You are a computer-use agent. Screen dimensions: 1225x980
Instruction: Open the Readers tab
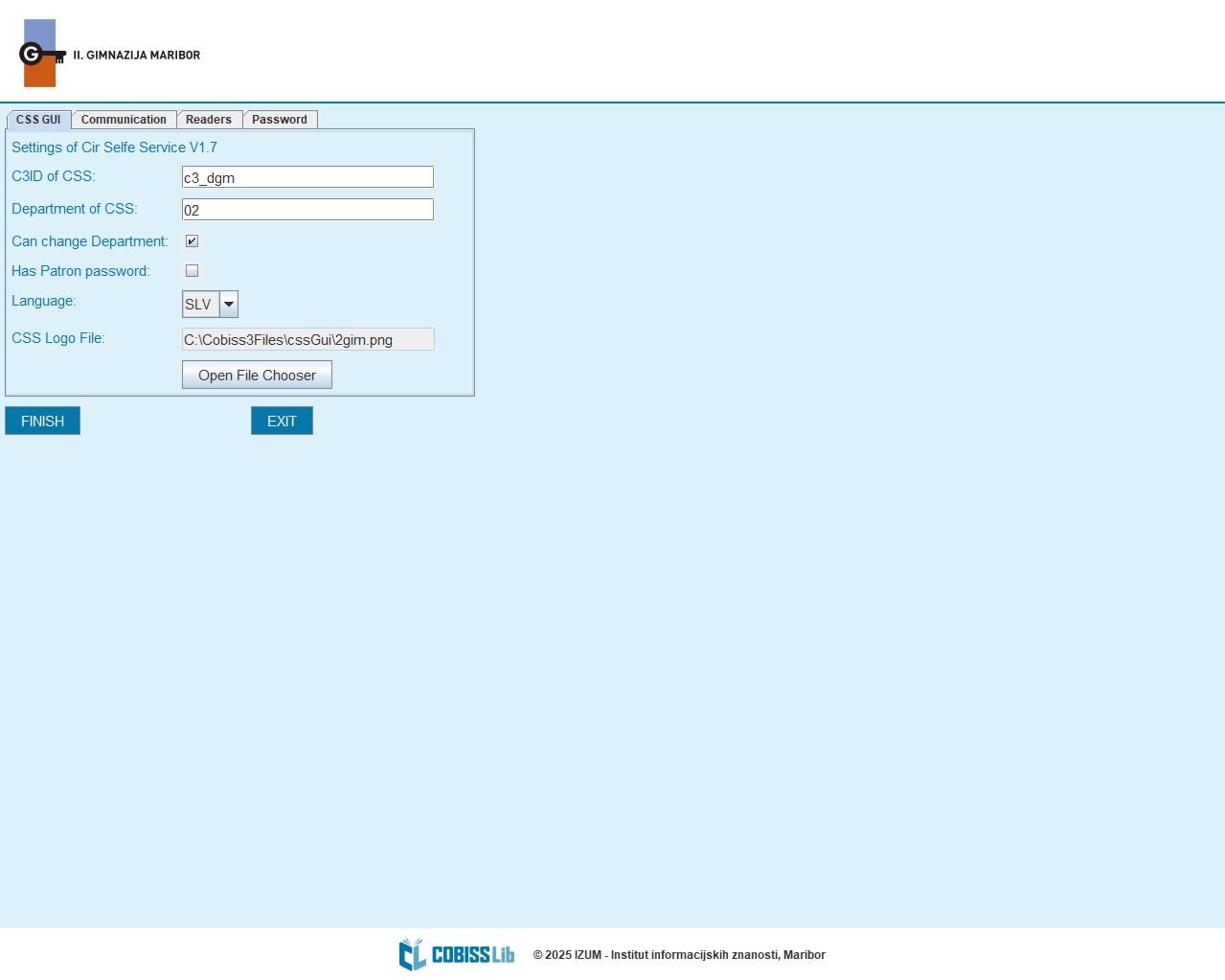(x=209, y=120)
